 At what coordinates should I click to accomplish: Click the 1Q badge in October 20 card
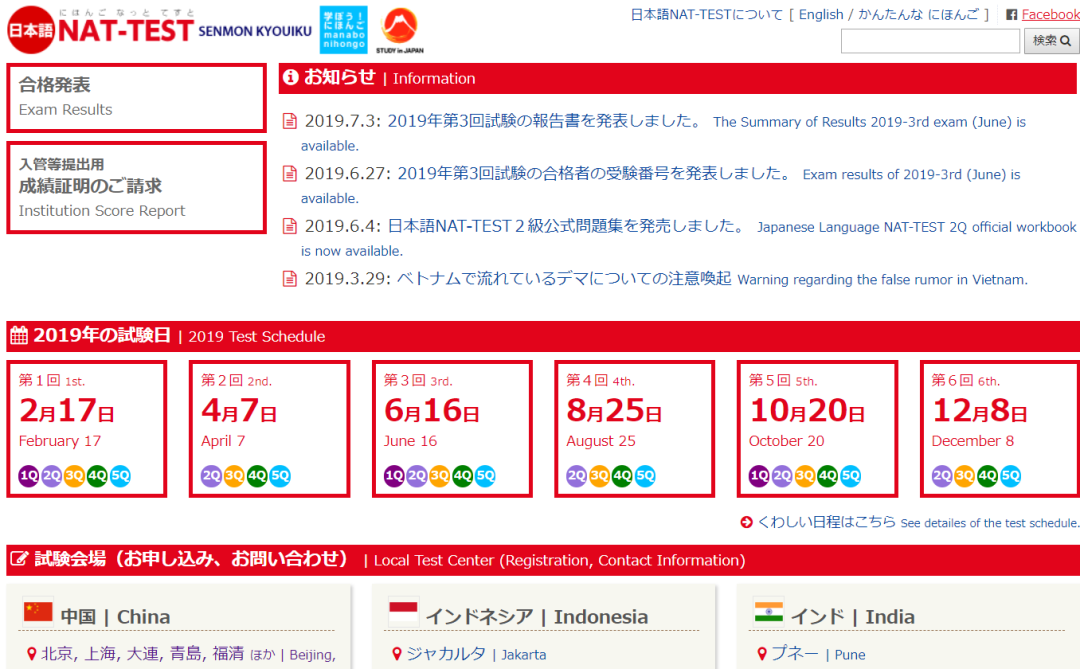click(x=759, y=475)
